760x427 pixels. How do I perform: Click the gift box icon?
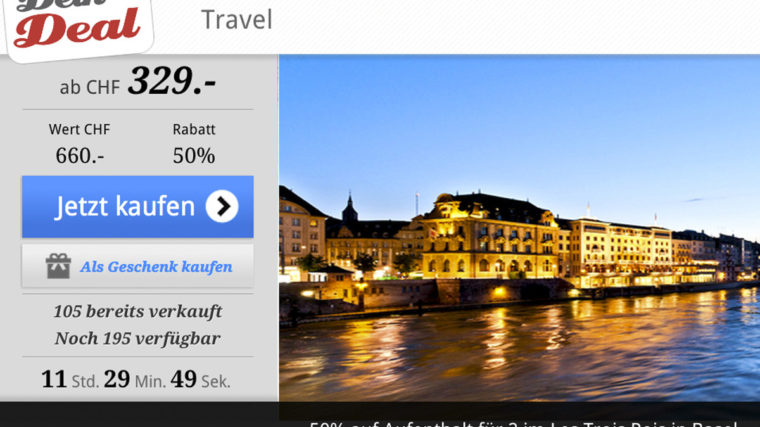coord(58,266)
